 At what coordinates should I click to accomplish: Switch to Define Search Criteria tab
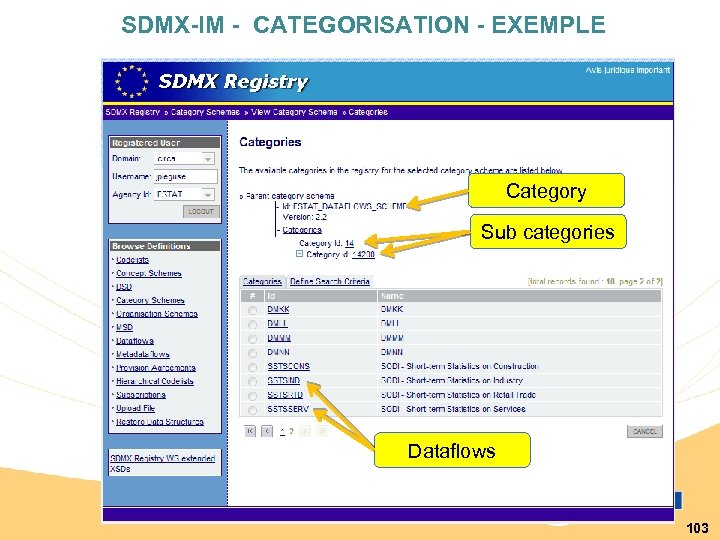330,281
